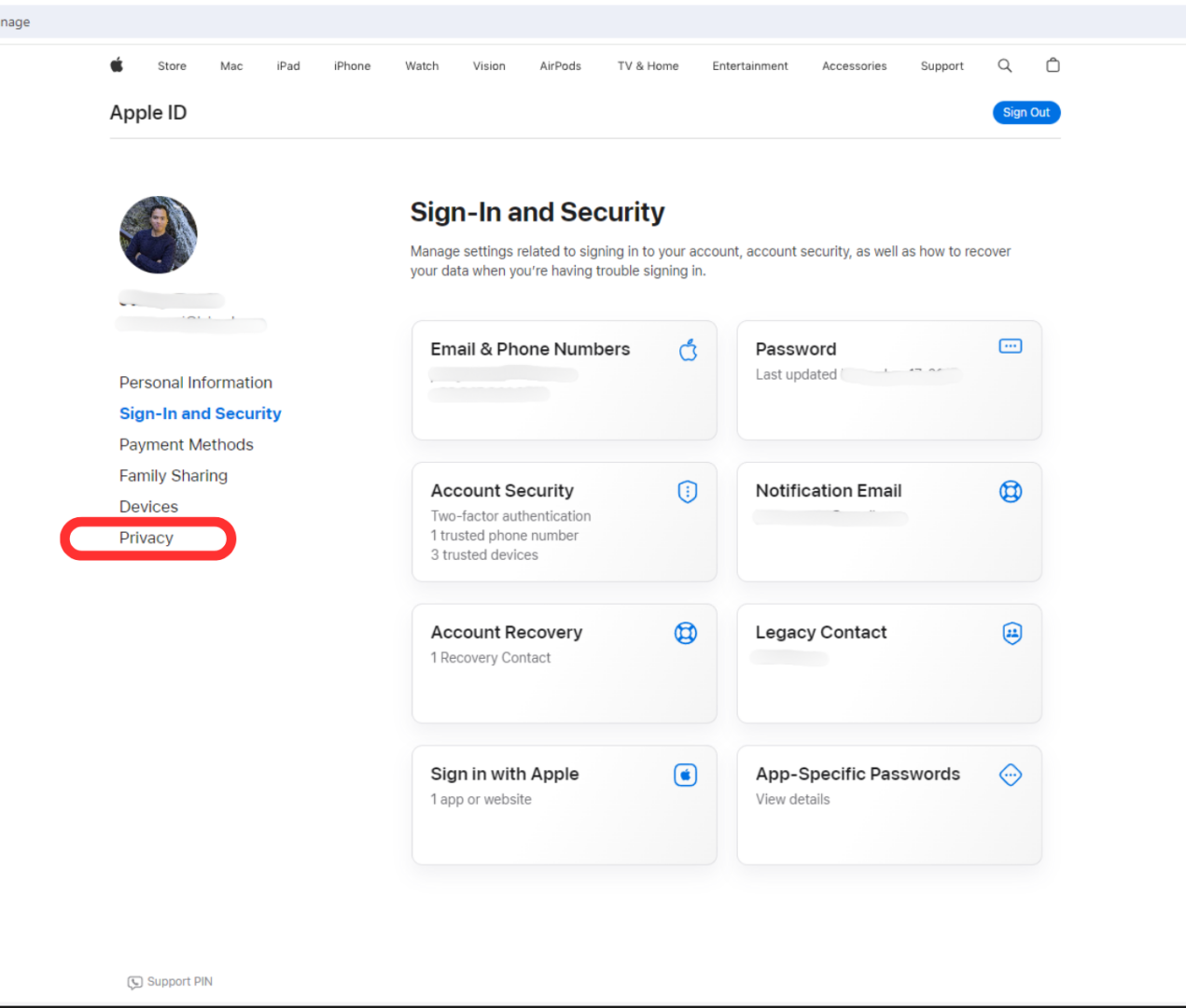Image resolution: width=1186 pixels, height=1008 pixels.
Task: Open search from the Apple navigation bar
Action: point(1004,65)
